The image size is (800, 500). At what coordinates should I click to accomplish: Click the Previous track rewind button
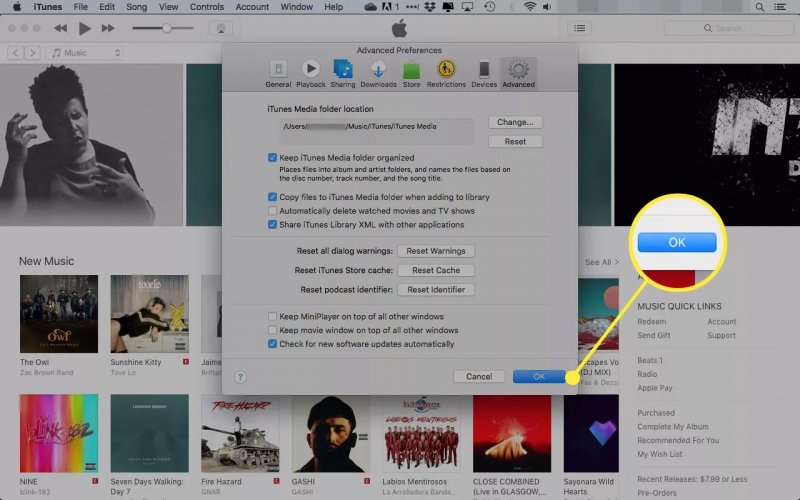click(x=60, y=28)
